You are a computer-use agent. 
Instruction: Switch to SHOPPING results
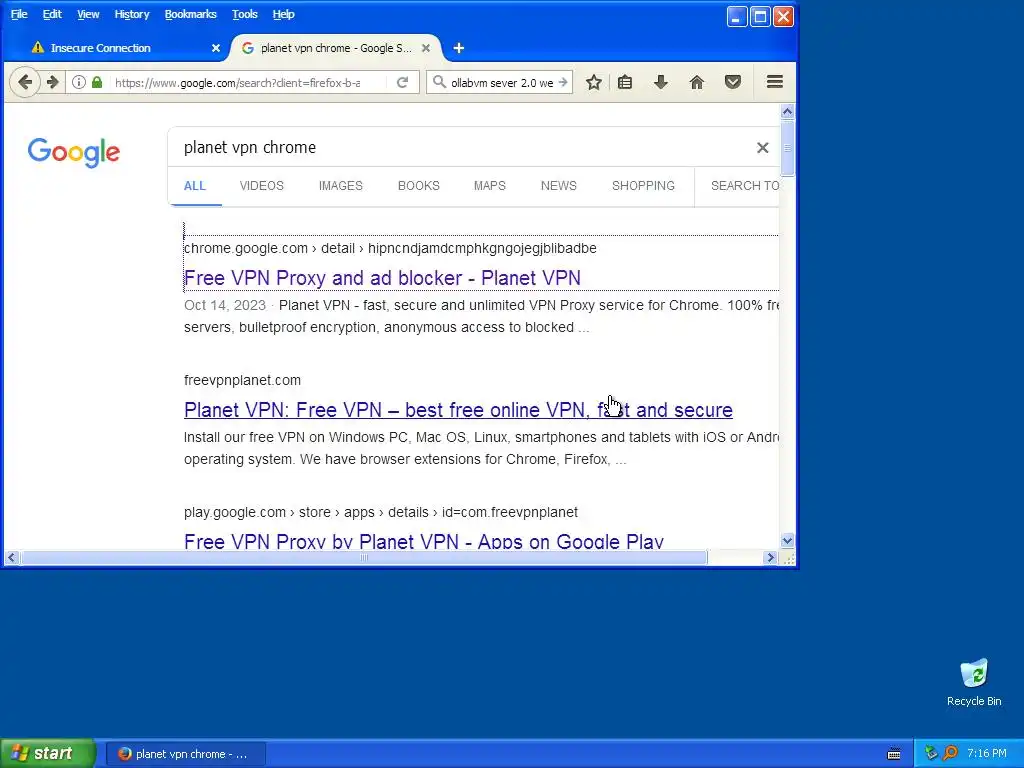pos(643,186)
